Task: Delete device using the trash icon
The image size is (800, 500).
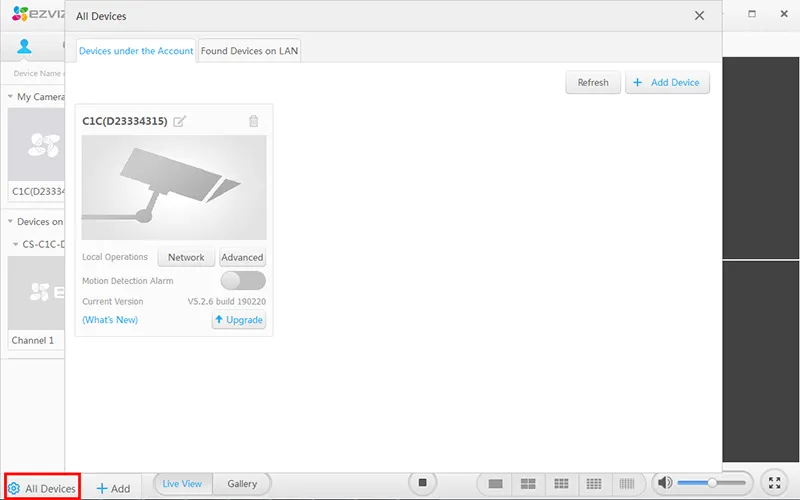Action: coord(253,121)
